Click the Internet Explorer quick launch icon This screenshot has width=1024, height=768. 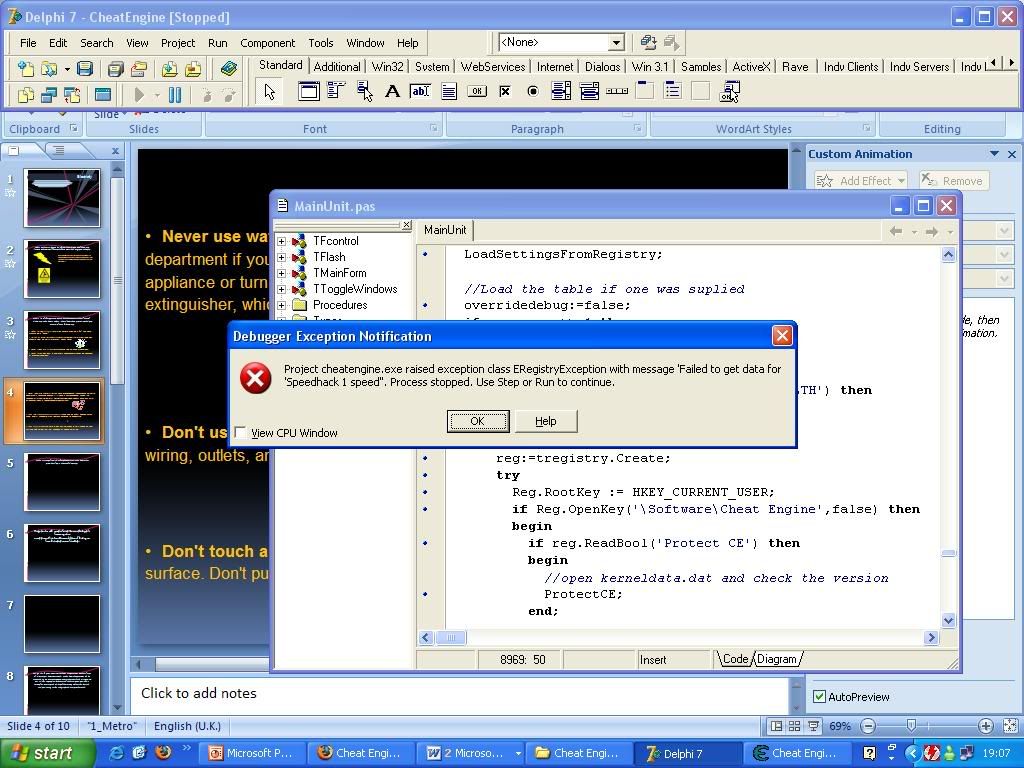point(116,752)
